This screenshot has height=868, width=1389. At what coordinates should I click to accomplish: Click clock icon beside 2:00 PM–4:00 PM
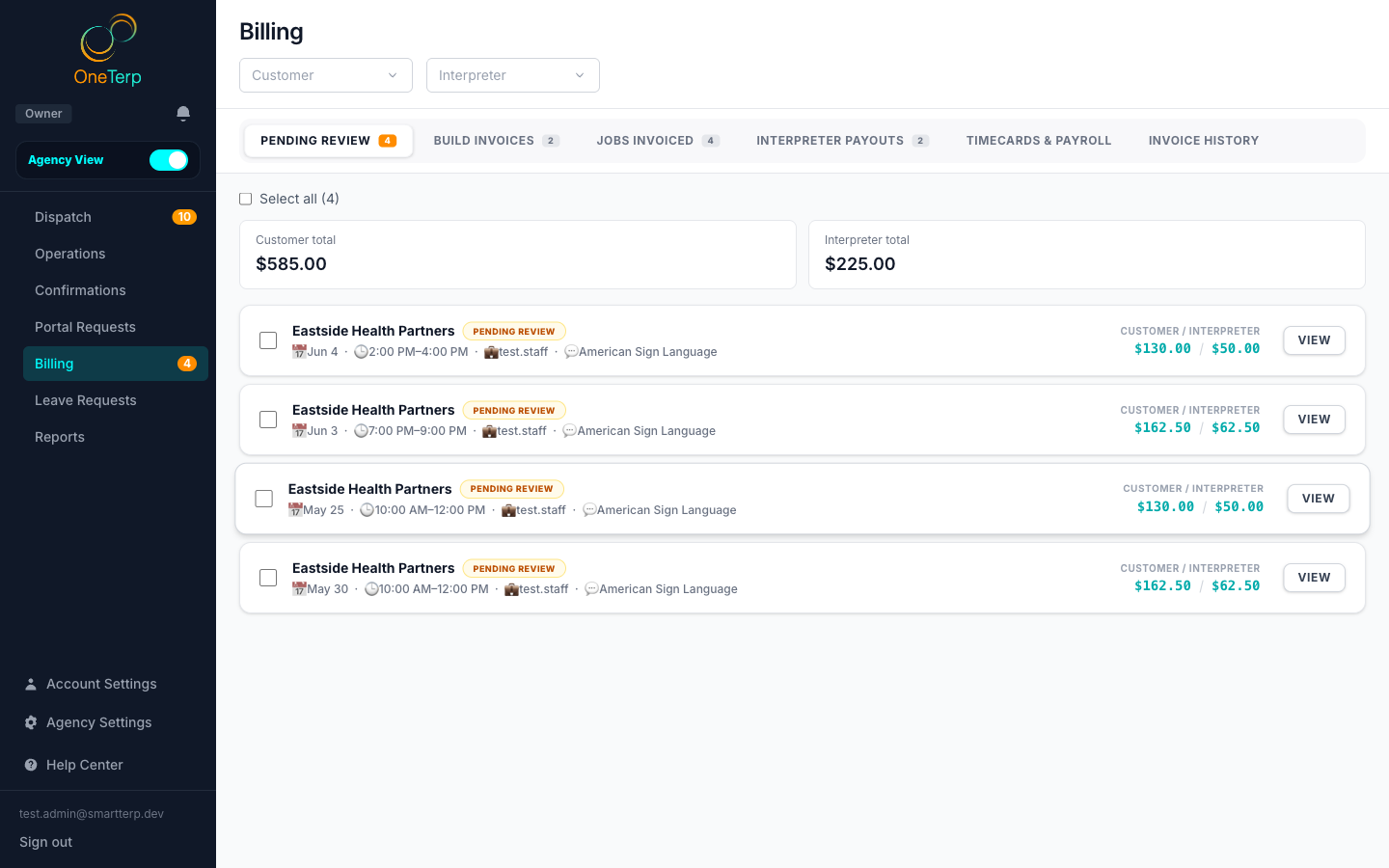pos(361,352)
